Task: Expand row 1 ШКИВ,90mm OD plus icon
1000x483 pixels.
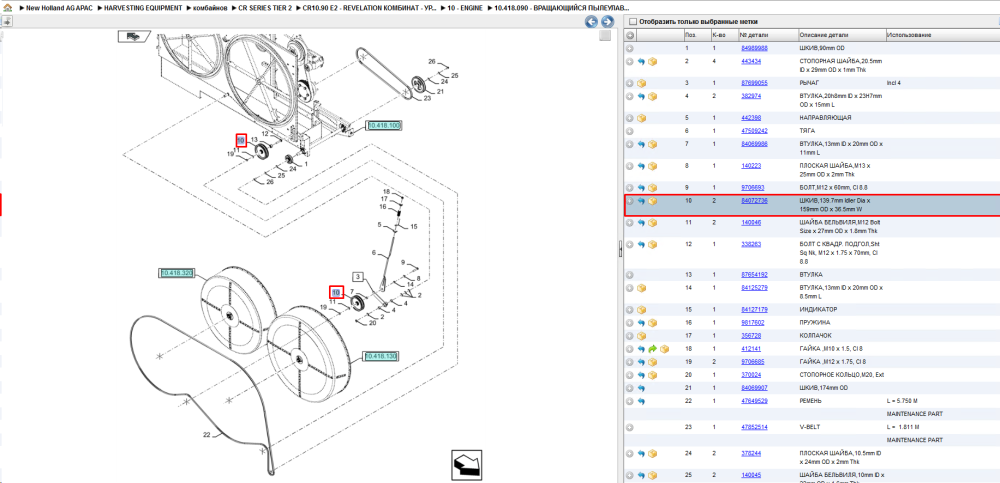Action: coord(629,48)
